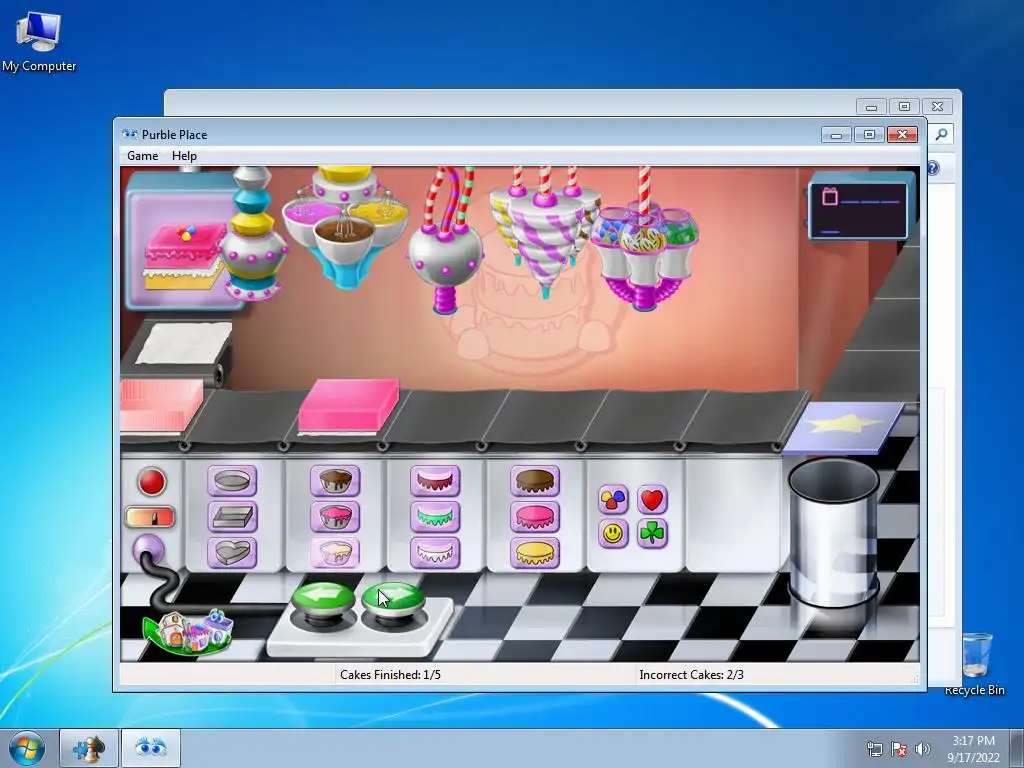This screenshot has width=1024, height=768.
Task: Pick the green filling icing button
Action: (x=435, y=517)
